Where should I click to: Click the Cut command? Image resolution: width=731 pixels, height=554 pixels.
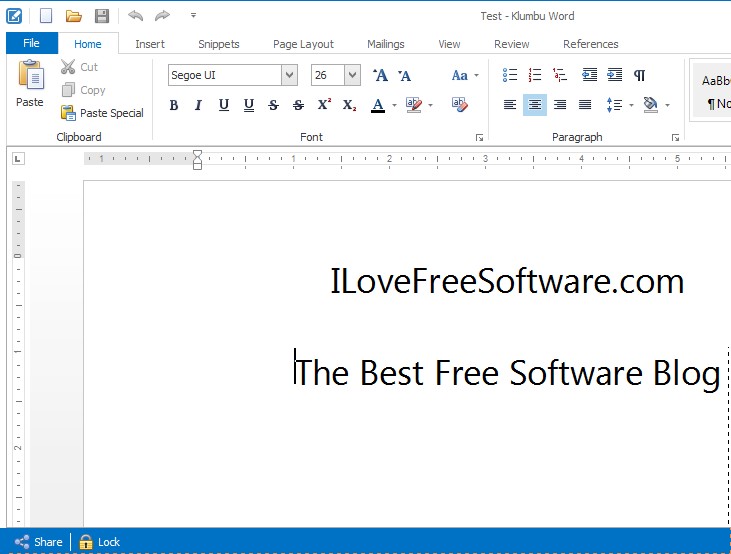(x=79, y=67)
